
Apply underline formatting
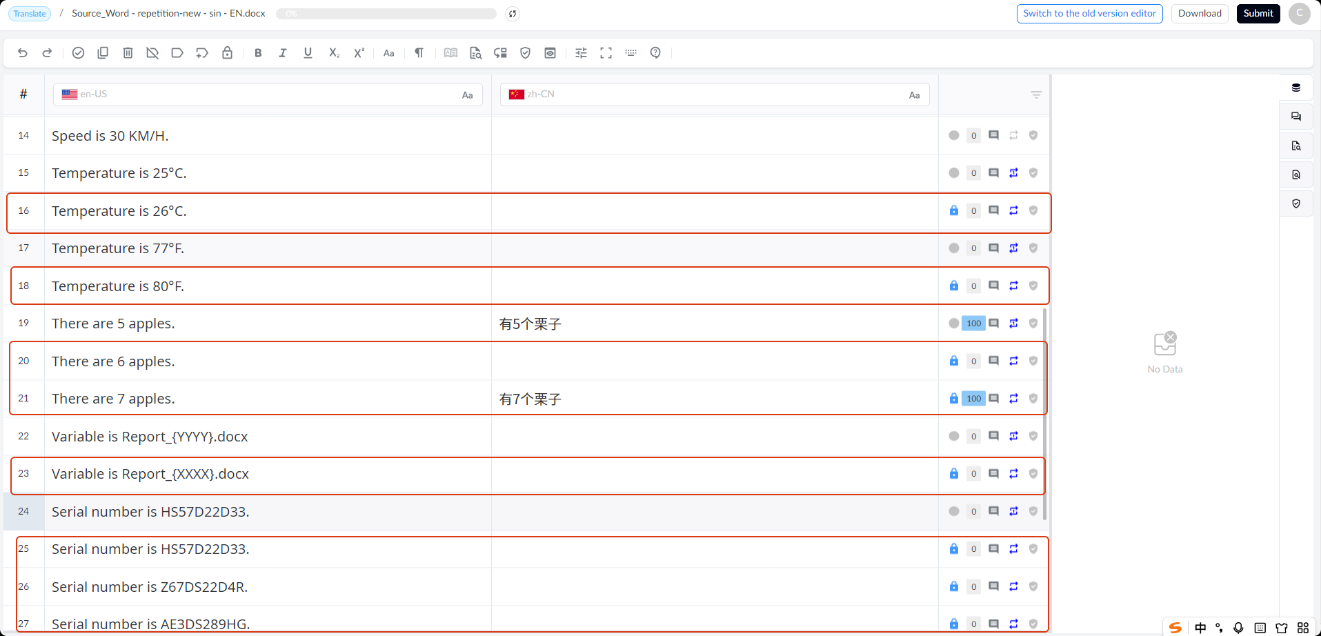click(x=308, y=53)
